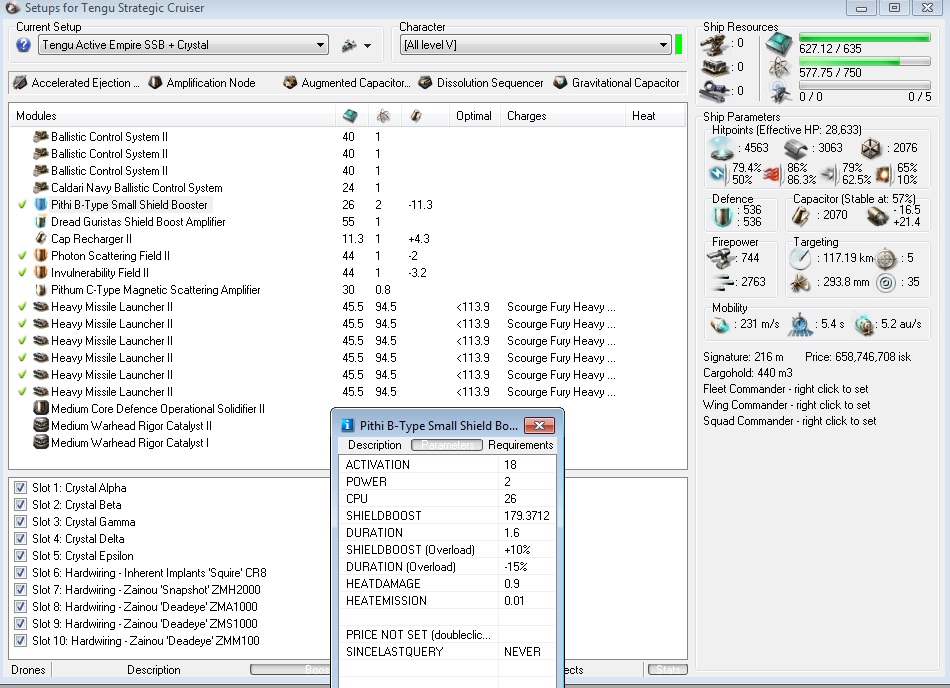Toggle active checkmark on Invulnerability Field II

pos(22,273)
